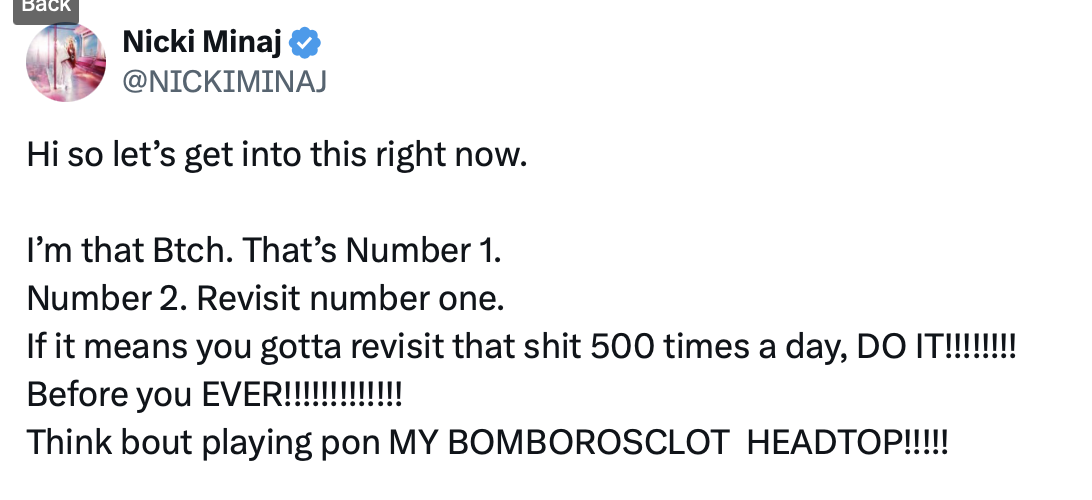This screenshot has width=1092, height=500.
Task: Click the Back button
Action: 46,8
